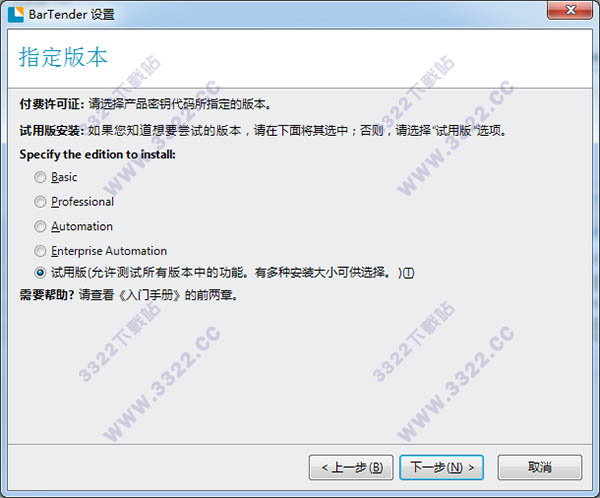This screenshot has height=498, width=600.
Task: Click the bold 付费许可证 label
Action: point(52,104)
